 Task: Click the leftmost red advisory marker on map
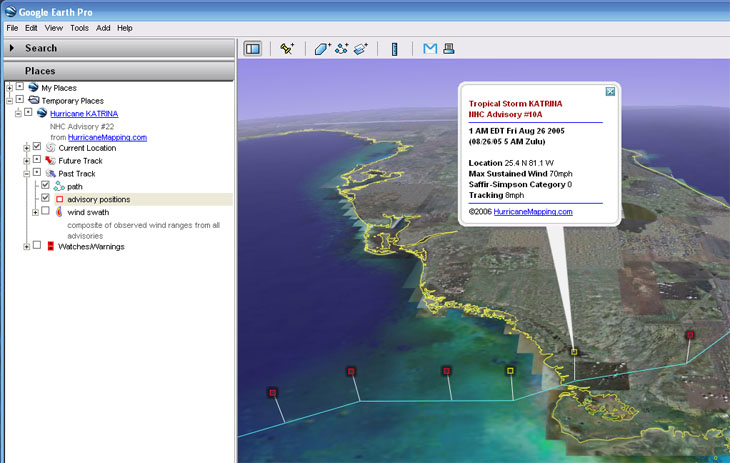[x=273, y=393]
